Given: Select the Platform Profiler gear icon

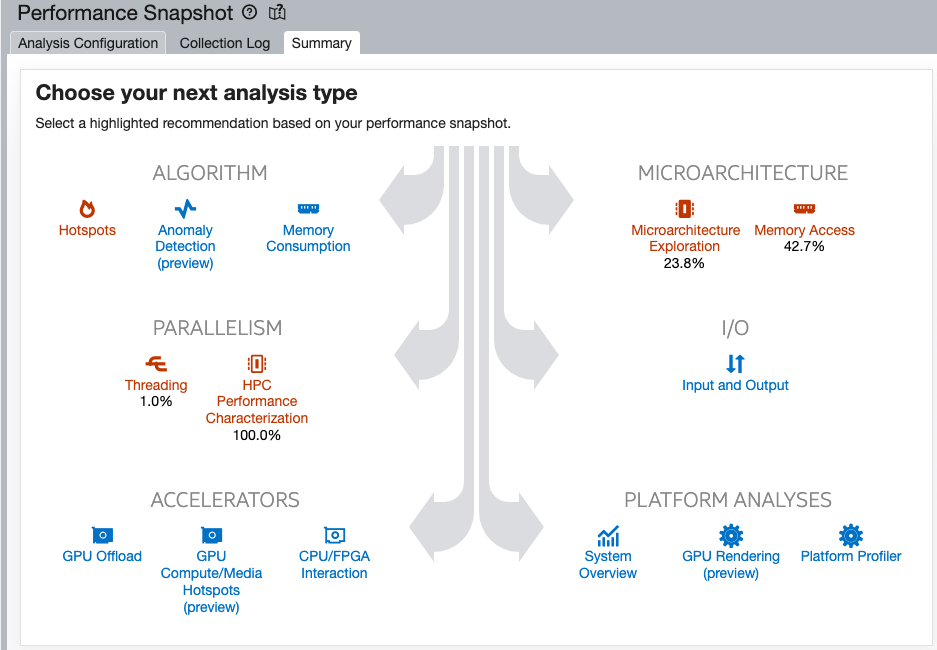Looking at the screenshot, I should [x=851, y=535].
